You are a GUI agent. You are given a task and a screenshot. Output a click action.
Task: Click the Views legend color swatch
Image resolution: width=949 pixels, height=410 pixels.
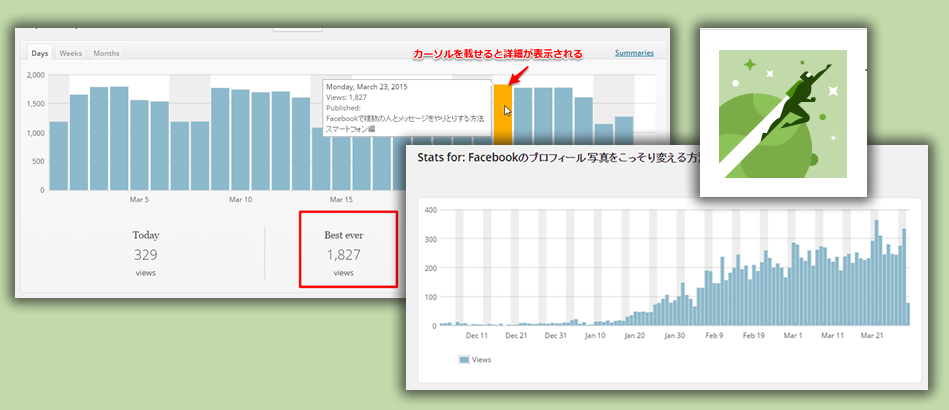point(464,360)
